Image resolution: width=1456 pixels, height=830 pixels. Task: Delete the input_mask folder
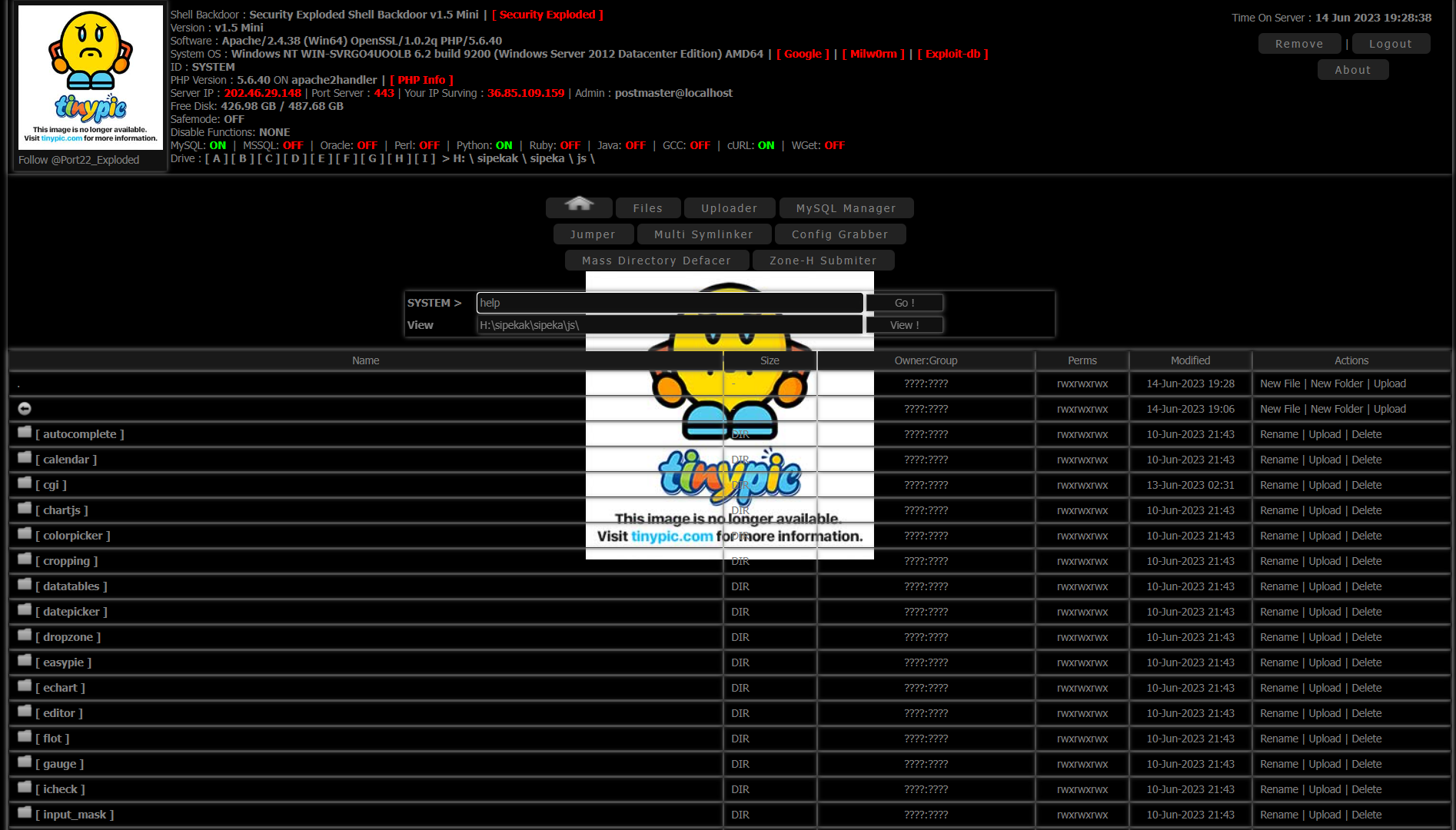(x=1367, y=815)
